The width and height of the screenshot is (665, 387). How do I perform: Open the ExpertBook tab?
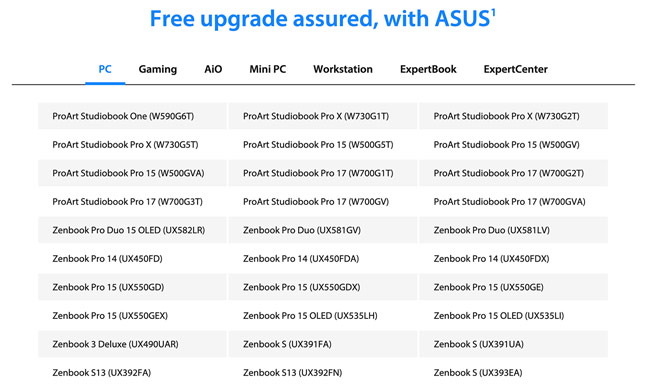(x=428, y=69)
